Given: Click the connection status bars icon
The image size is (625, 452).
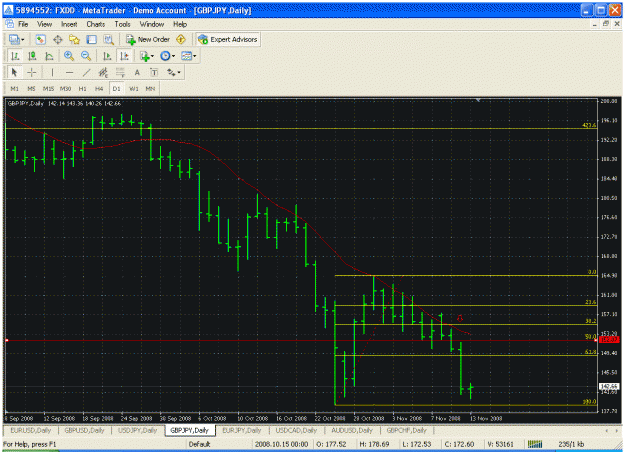Looking at the screenshot, I should point(535,444).
